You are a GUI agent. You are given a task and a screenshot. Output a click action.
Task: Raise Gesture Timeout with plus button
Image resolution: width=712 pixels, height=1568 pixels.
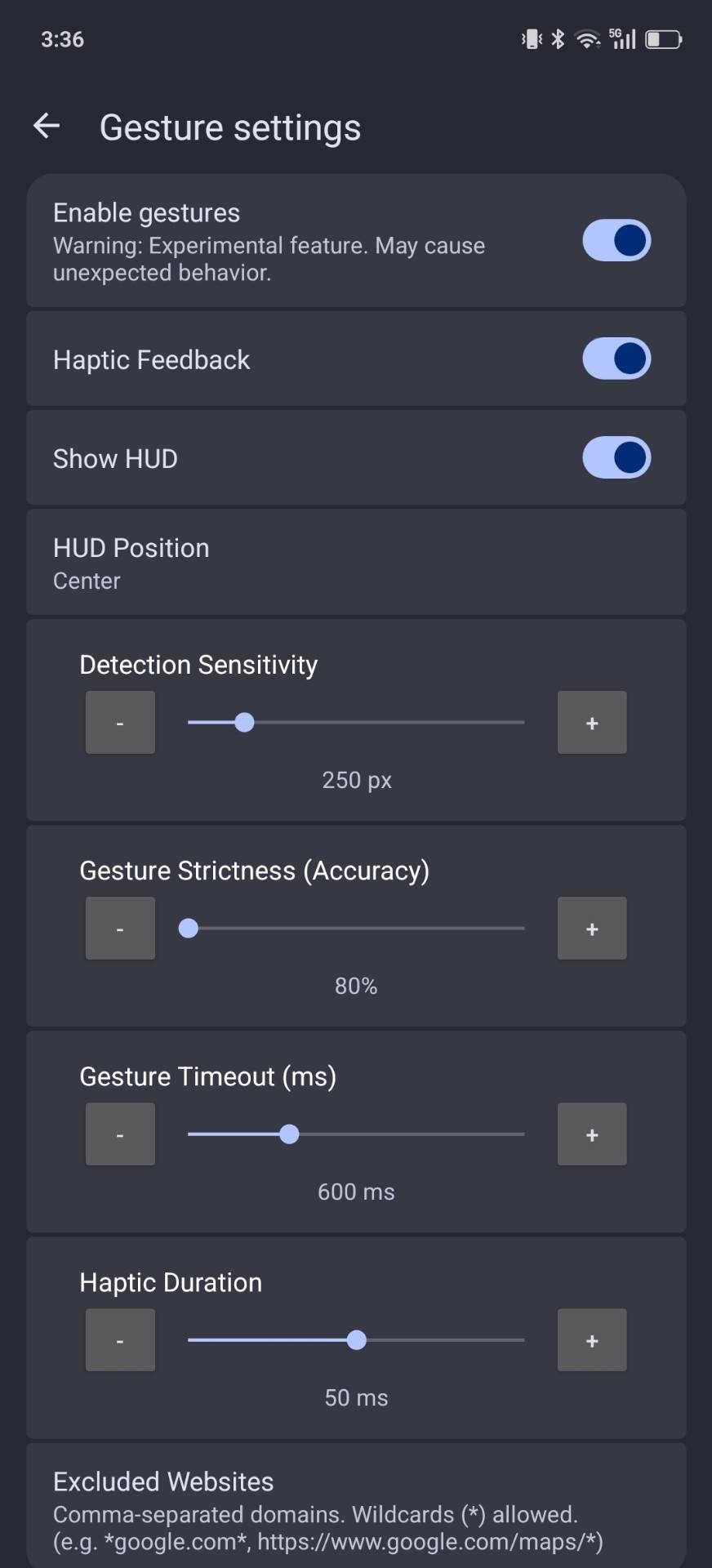pyautogui.click(x=592, y=1134)
